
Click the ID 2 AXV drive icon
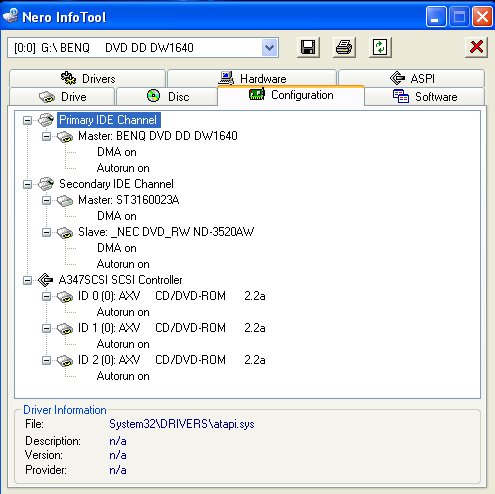[65, 360]
